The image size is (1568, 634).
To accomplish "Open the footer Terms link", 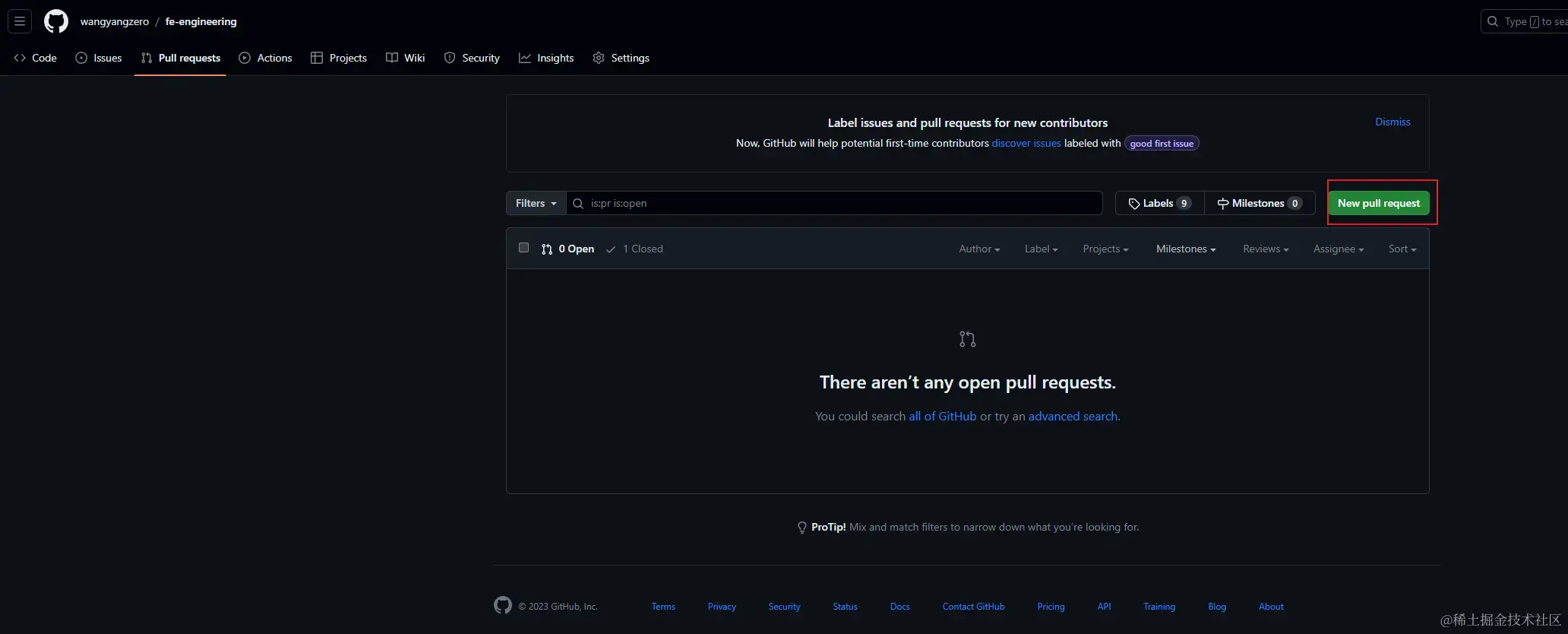I will pos(663,607).
